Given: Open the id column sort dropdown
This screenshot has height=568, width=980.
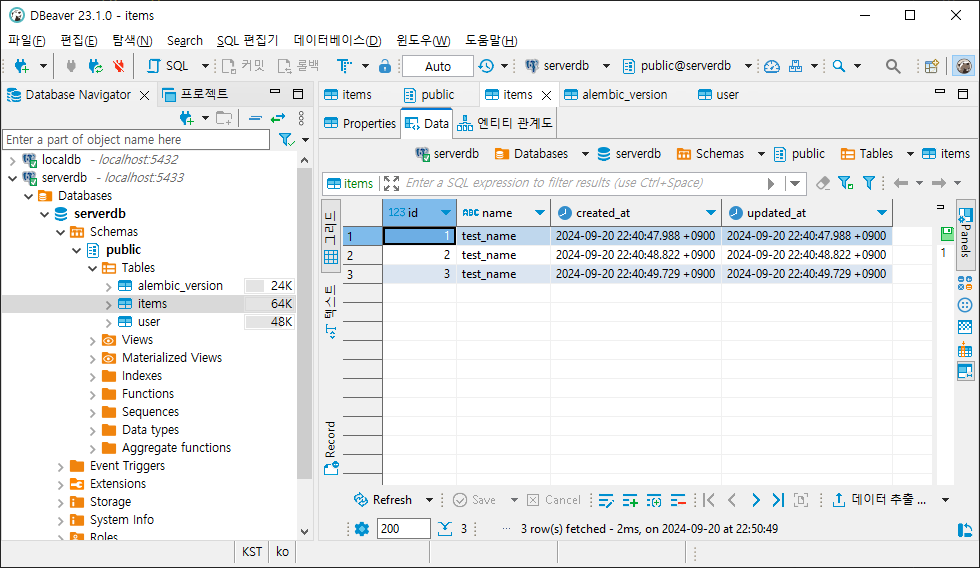Looking at the screenshot, I should (x=446, y=213).
